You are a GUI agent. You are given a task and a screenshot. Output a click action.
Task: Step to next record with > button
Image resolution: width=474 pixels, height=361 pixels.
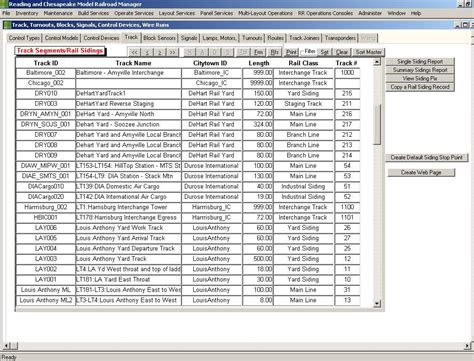(160, 52)
